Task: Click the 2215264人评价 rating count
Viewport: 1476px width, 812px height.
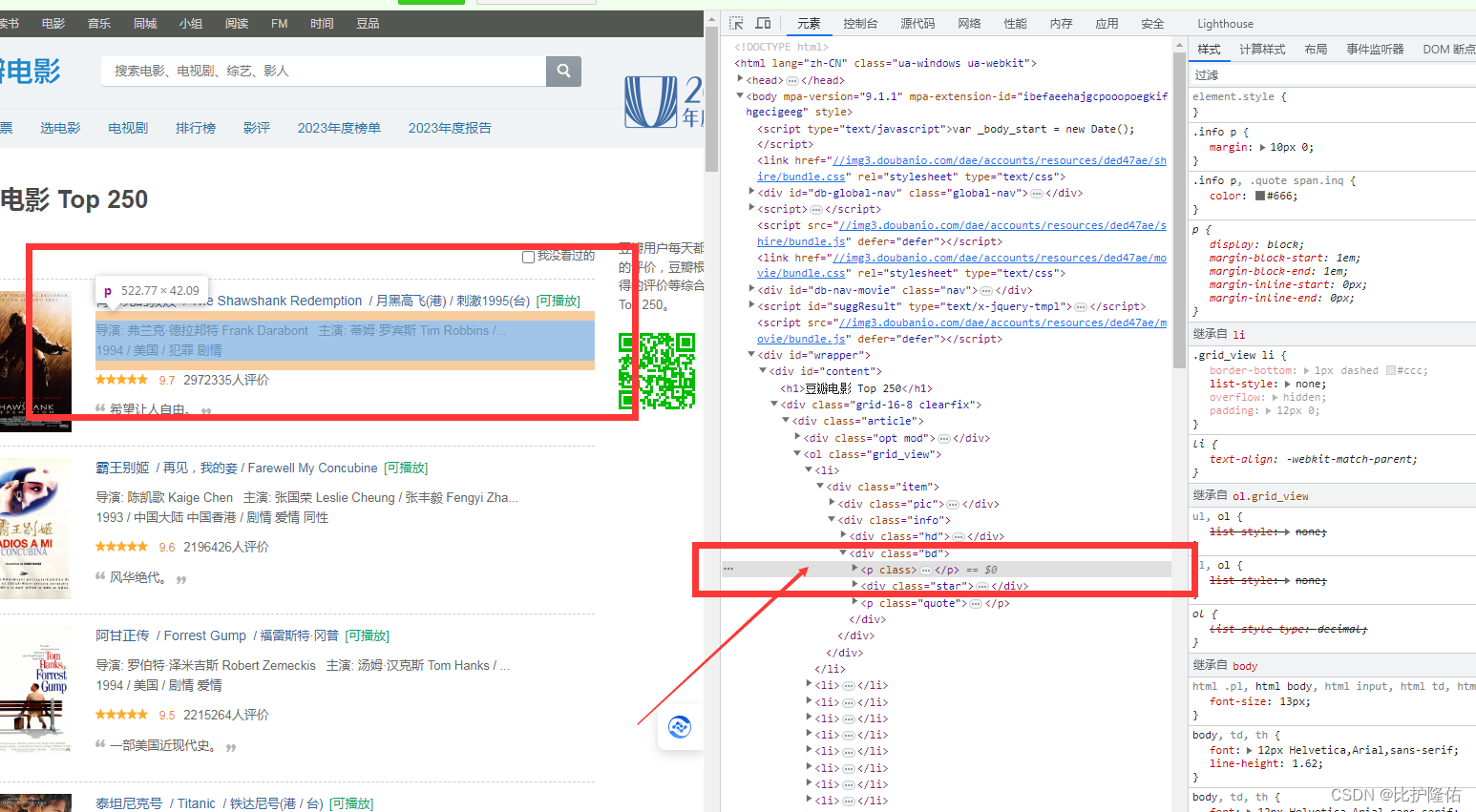Action: click(226, 715)
